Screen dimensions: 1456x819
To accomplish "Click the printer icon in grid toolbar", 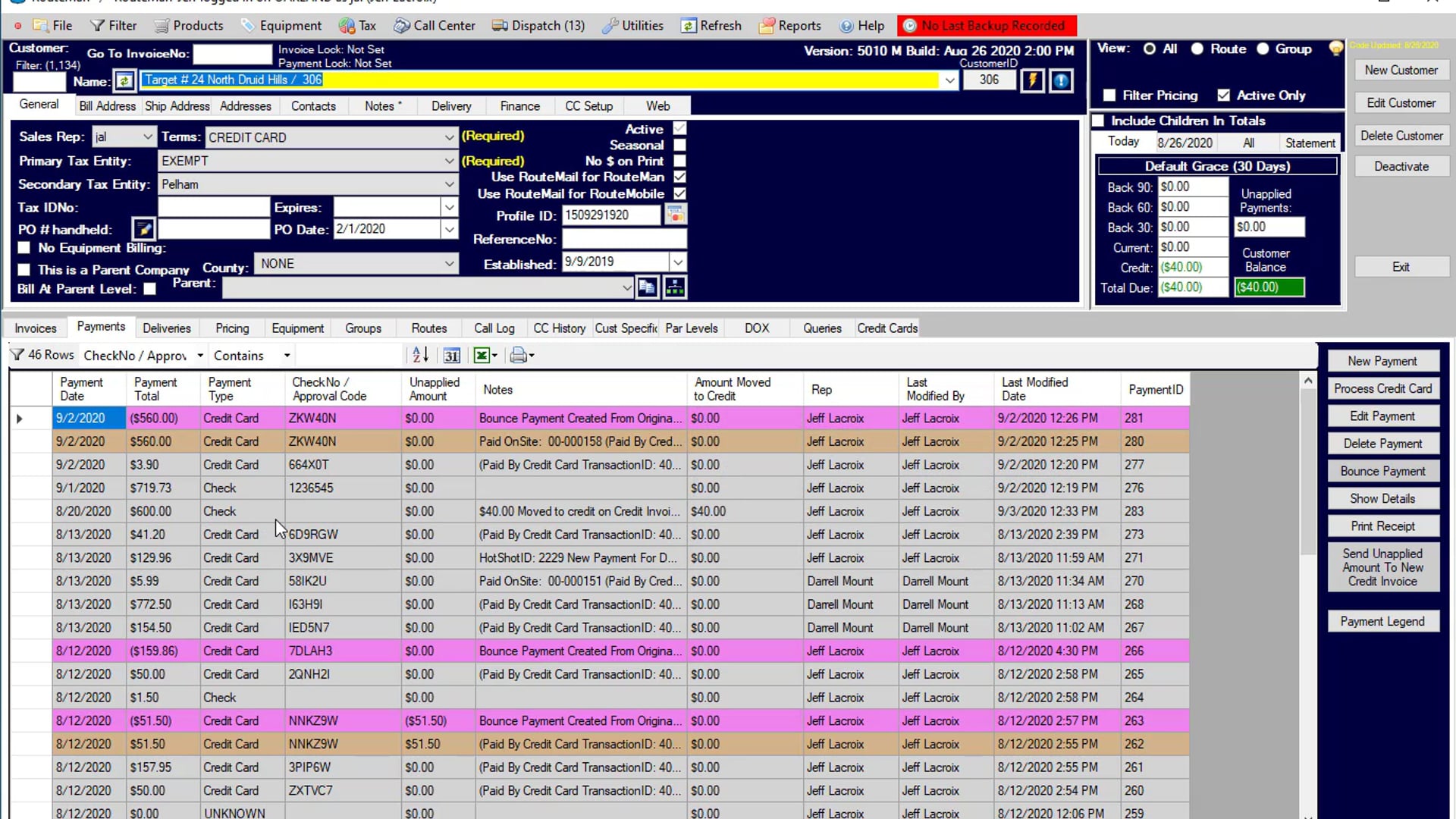I will [x=522, y=355].
